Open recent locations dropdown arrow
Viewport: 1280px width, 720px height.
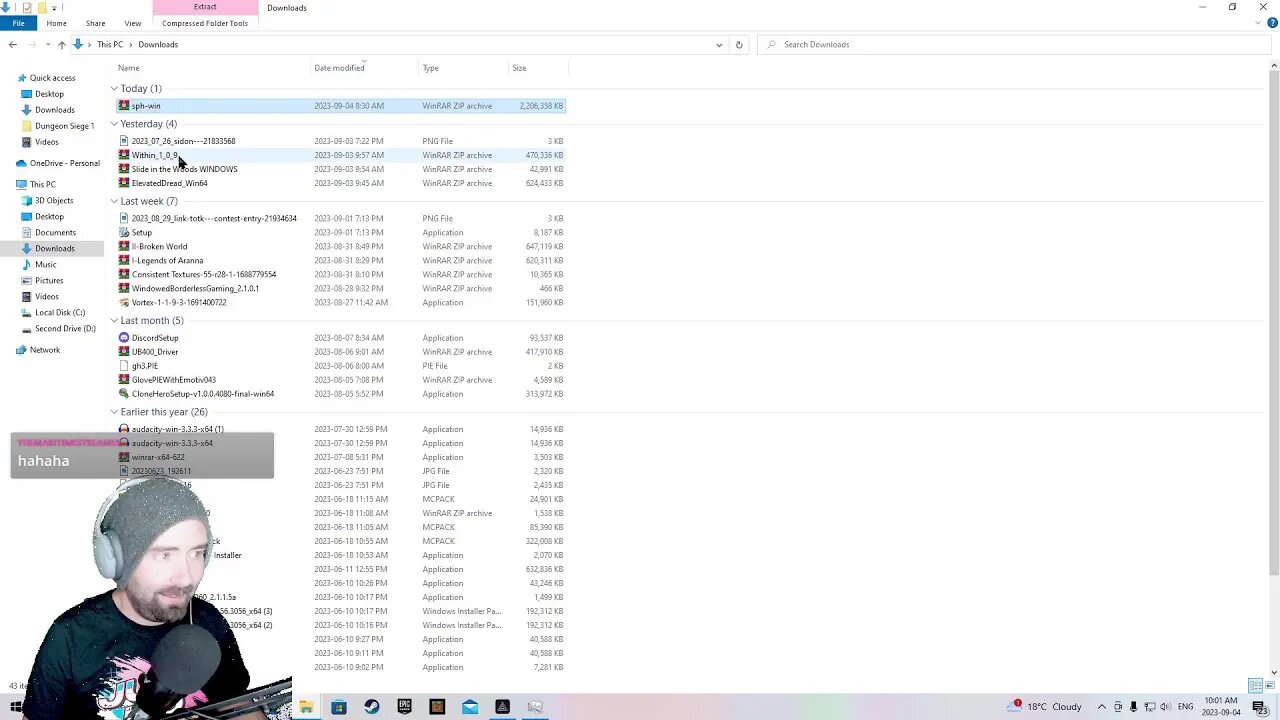(x=48, y=44)
